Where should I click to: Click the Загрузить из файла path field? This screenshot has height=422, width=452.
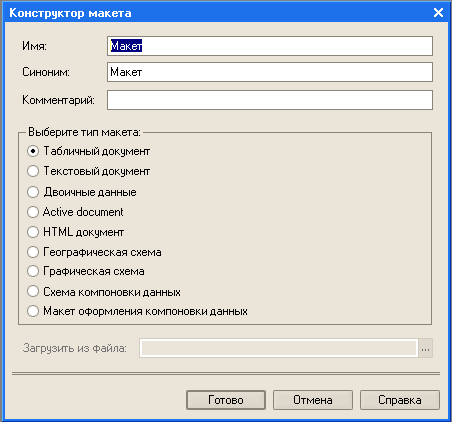(279, 348)
